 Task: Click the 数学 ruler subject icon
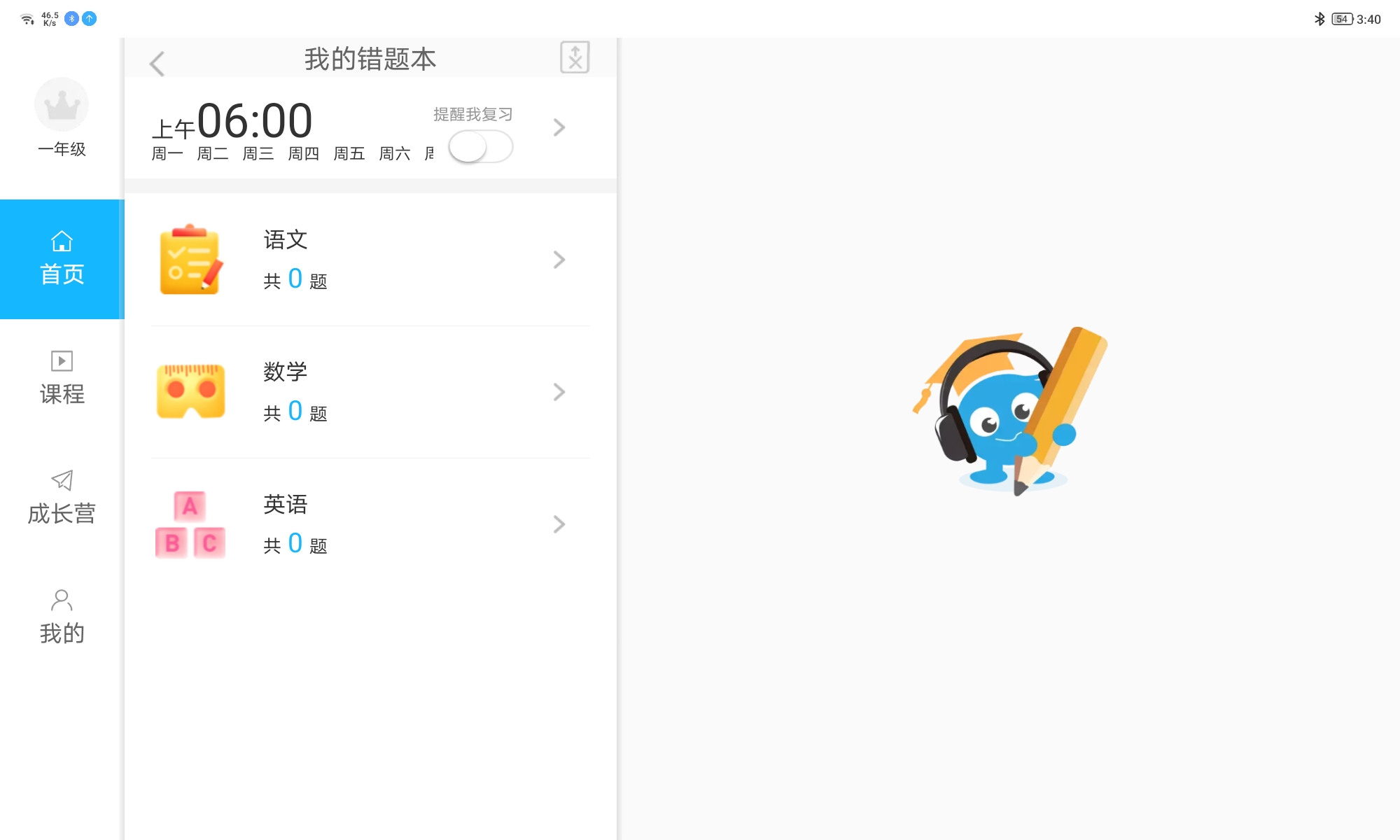[190, 391]
